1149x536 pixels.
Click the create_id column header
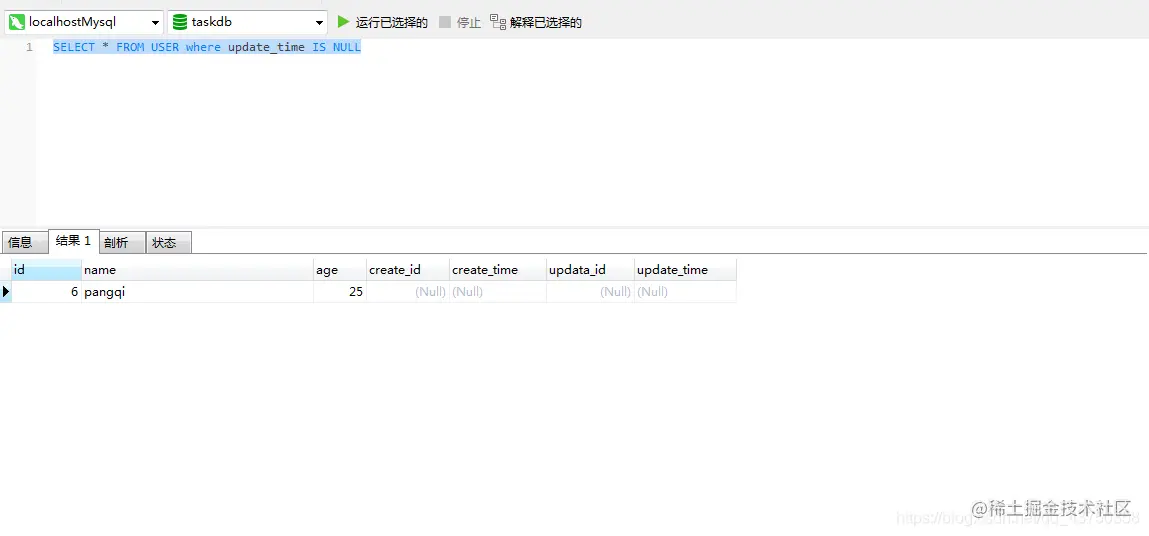(x=408, y=270)
